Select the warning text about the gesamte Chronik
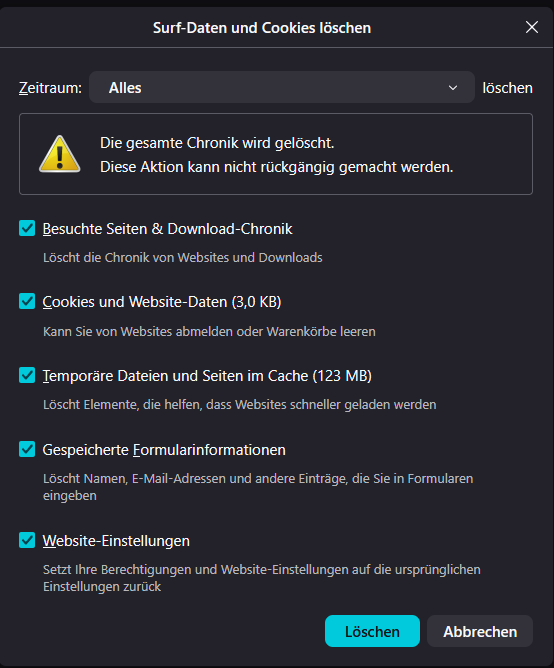Viewport: 554px width, 668px height. click(x=277, y=155)
